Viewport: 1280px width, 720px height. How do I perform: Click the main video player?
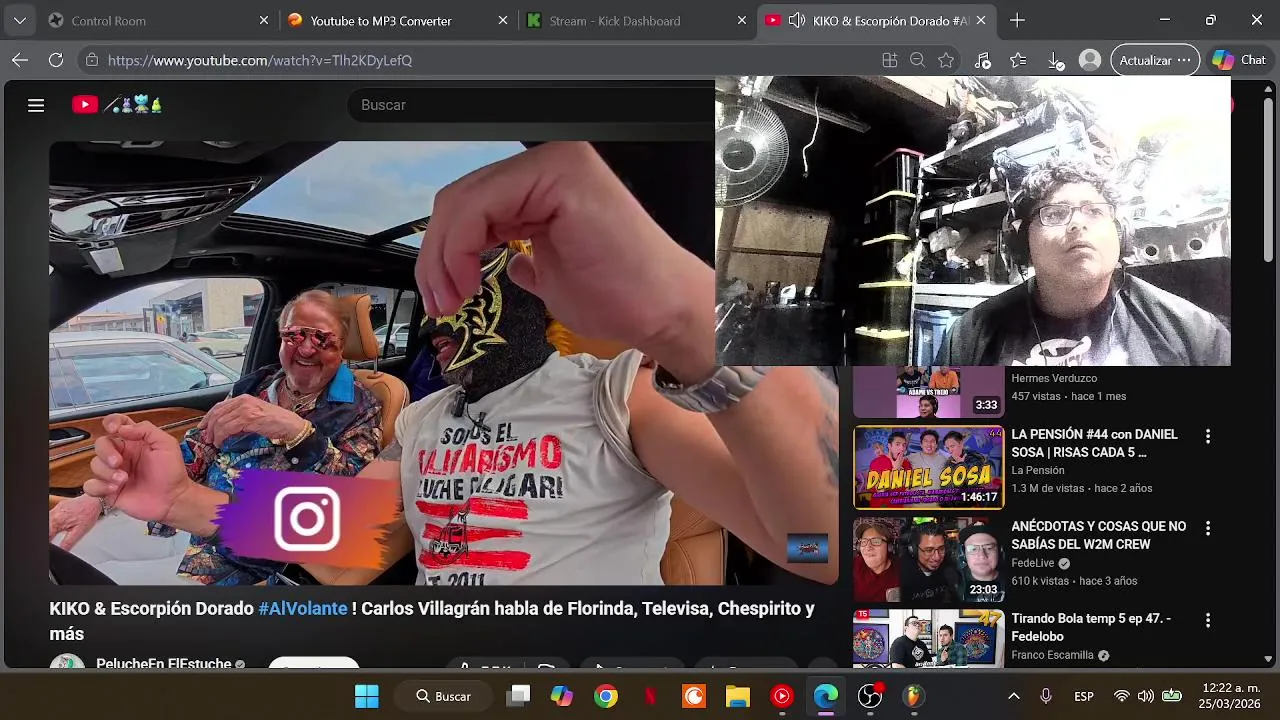coord(444,362)
